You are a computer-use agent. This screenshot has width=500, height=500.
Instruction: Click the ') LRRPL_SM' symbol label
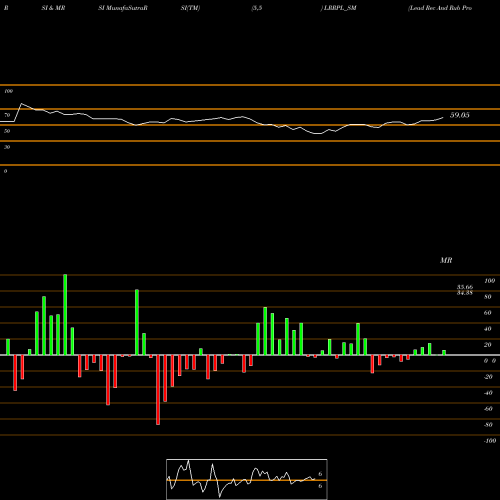pyautogui.click(x=339, y=8)
